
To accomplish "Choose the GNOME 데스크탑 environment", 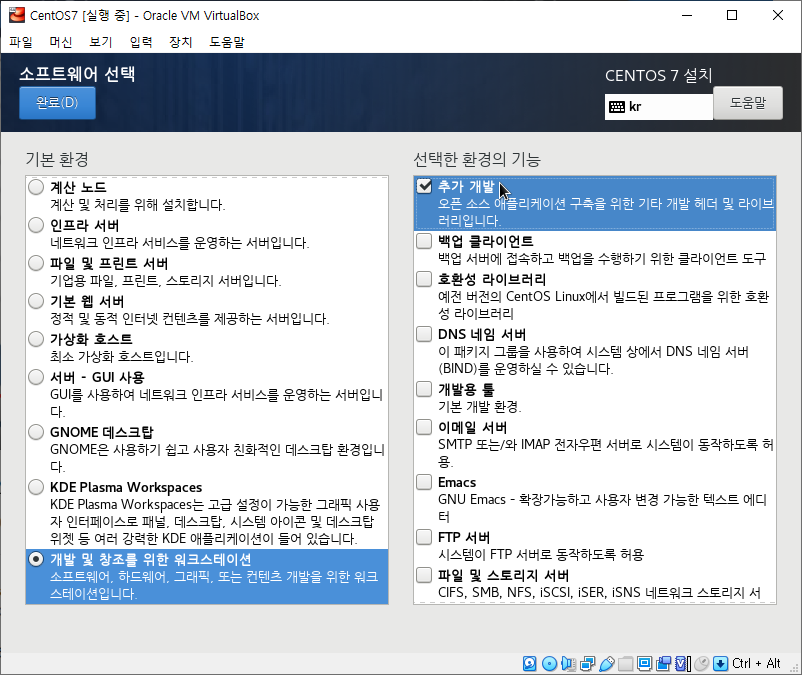I will click(36, 432).
